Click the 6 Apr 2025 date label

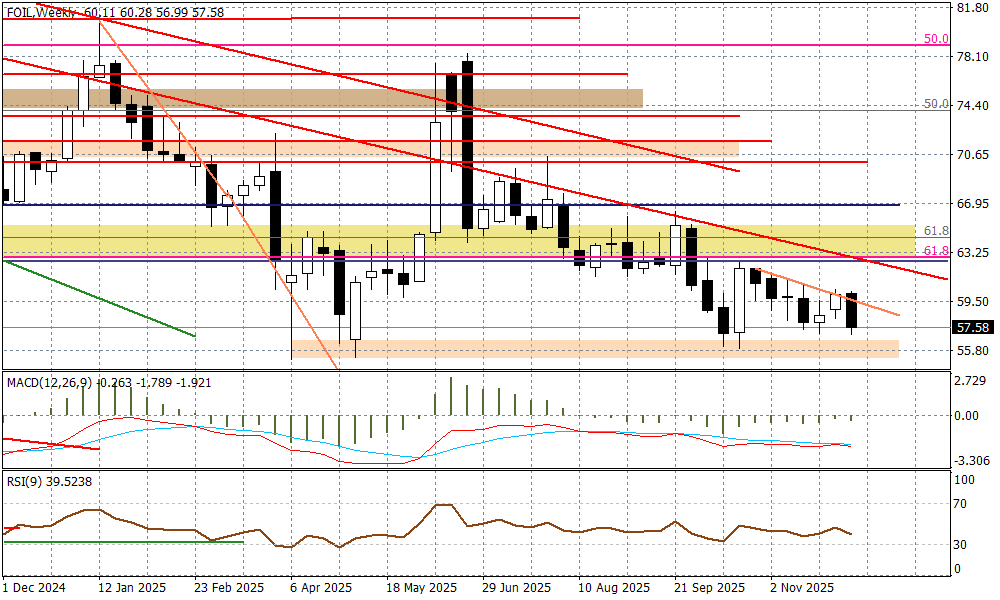click(x=321, y=587)
